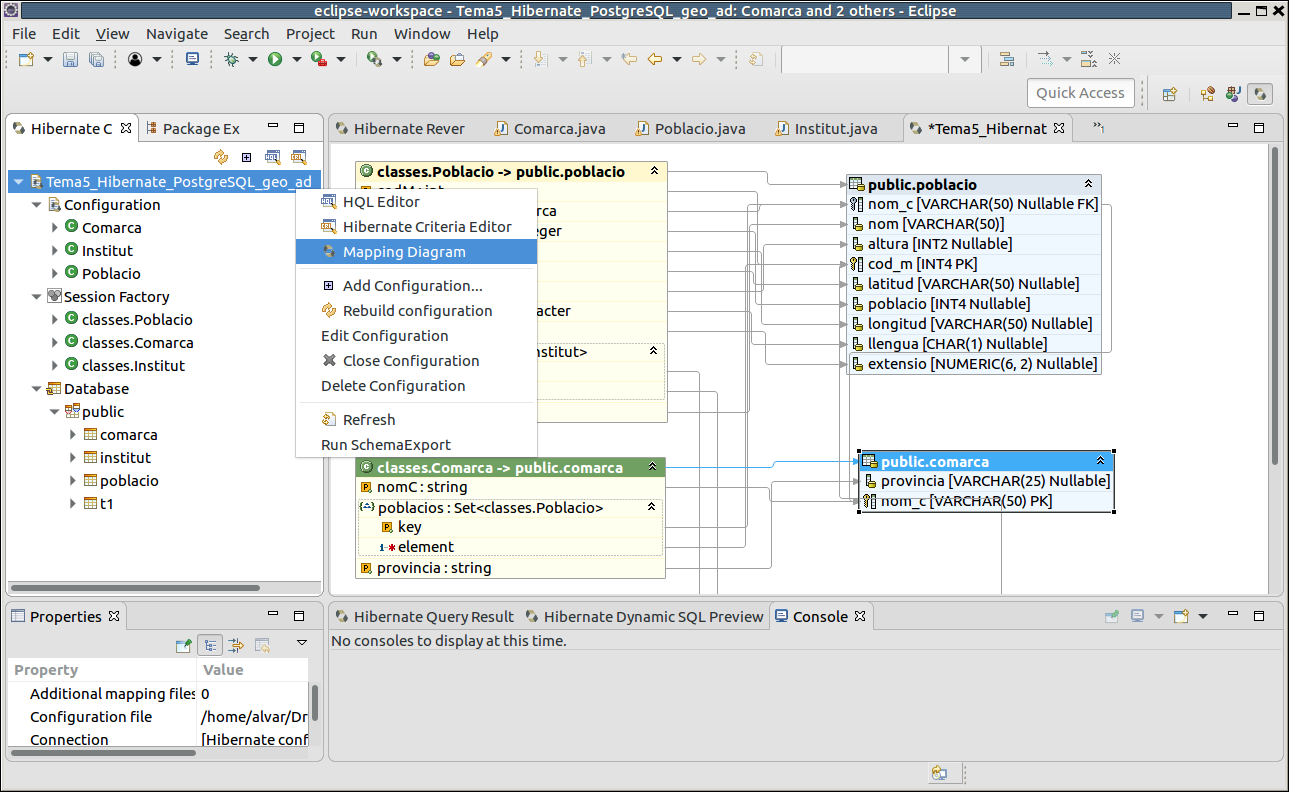1289x792 pixels.
Task: Click the green Run button icon
Action: [x=275, y=60]
